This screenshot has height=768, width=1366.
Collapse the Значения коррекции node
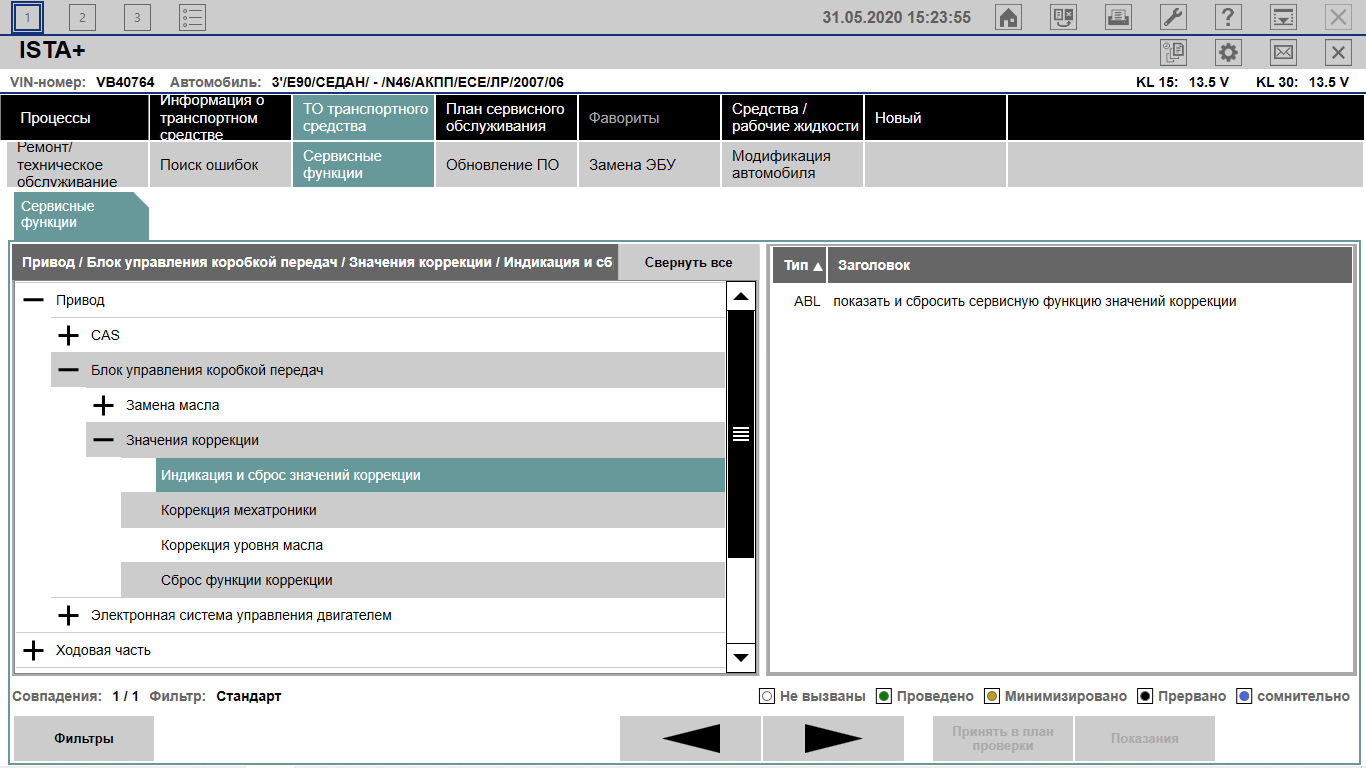(103, 440)
